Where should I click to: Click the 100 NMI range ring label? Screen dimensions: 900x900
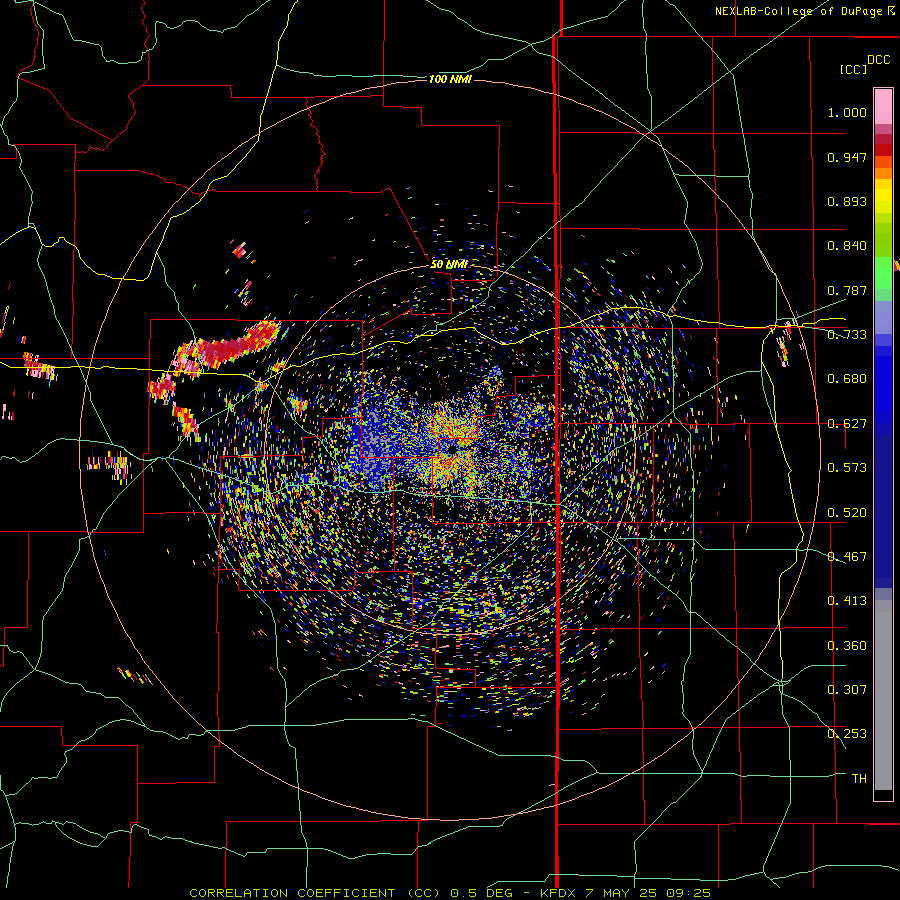pos(451,79)
